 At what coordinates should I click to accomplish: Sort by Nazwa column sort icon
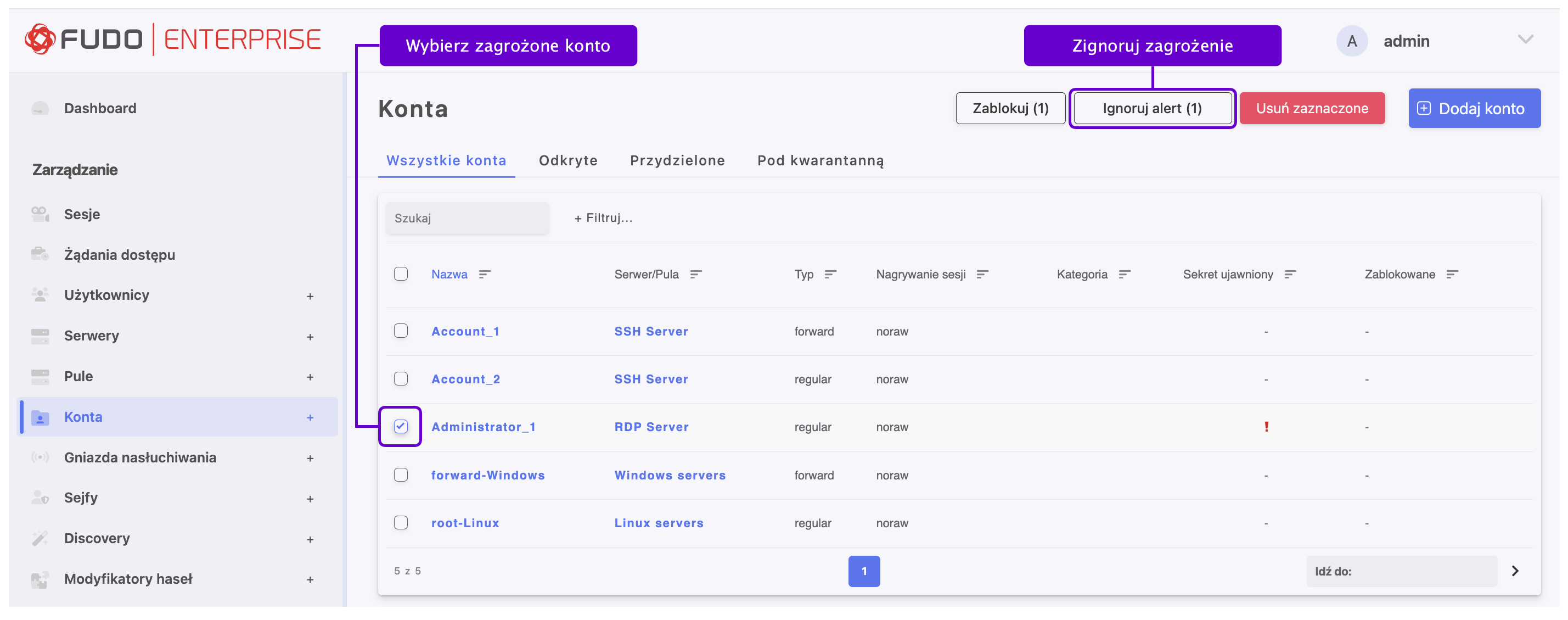coord(485,275)
